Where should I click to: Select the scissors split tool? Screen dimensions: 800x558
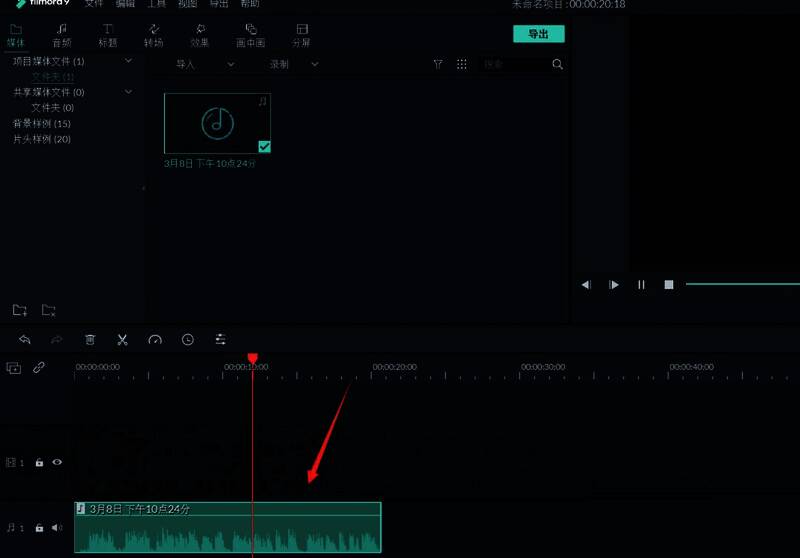point(122,340)
